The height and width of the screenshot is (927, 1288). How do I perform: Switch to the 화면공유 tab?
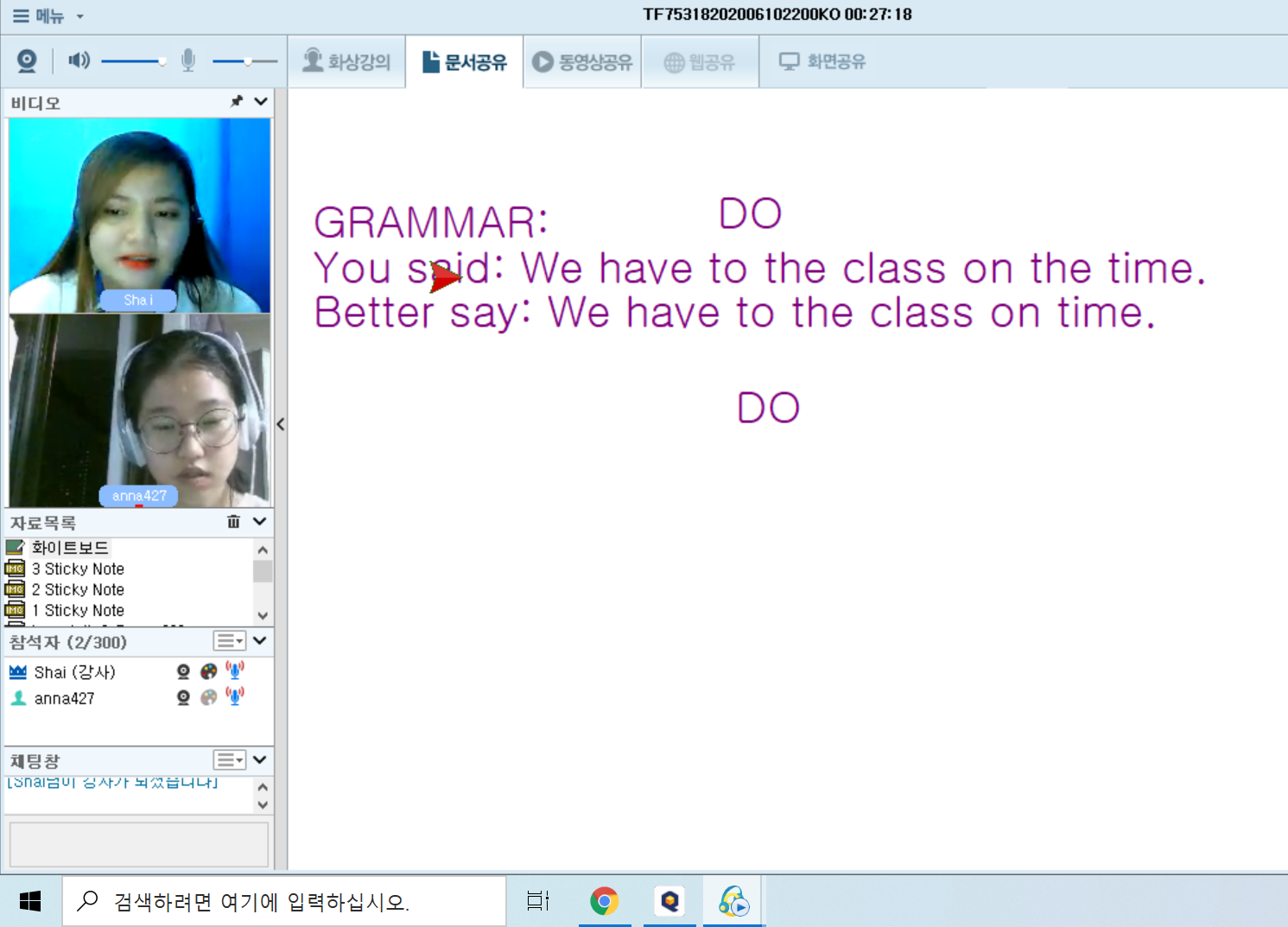click(822, 62)
